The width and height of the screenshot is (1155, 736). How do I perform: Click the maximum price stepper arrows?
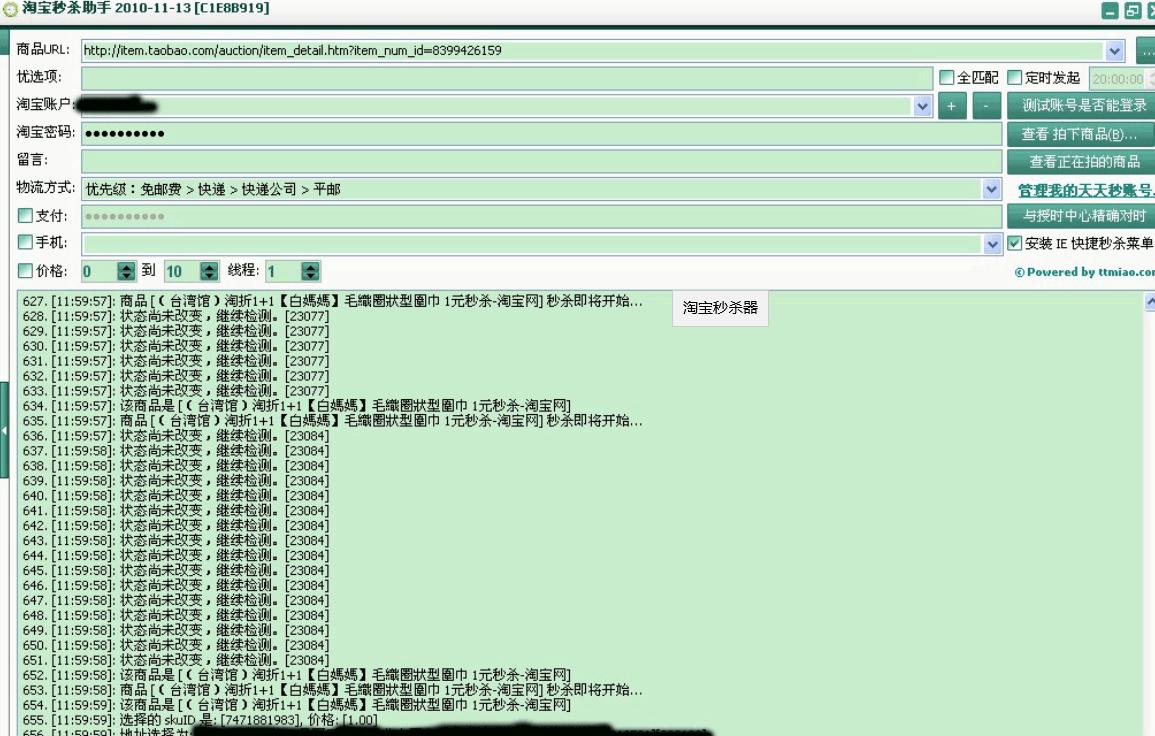click(210, 271)
